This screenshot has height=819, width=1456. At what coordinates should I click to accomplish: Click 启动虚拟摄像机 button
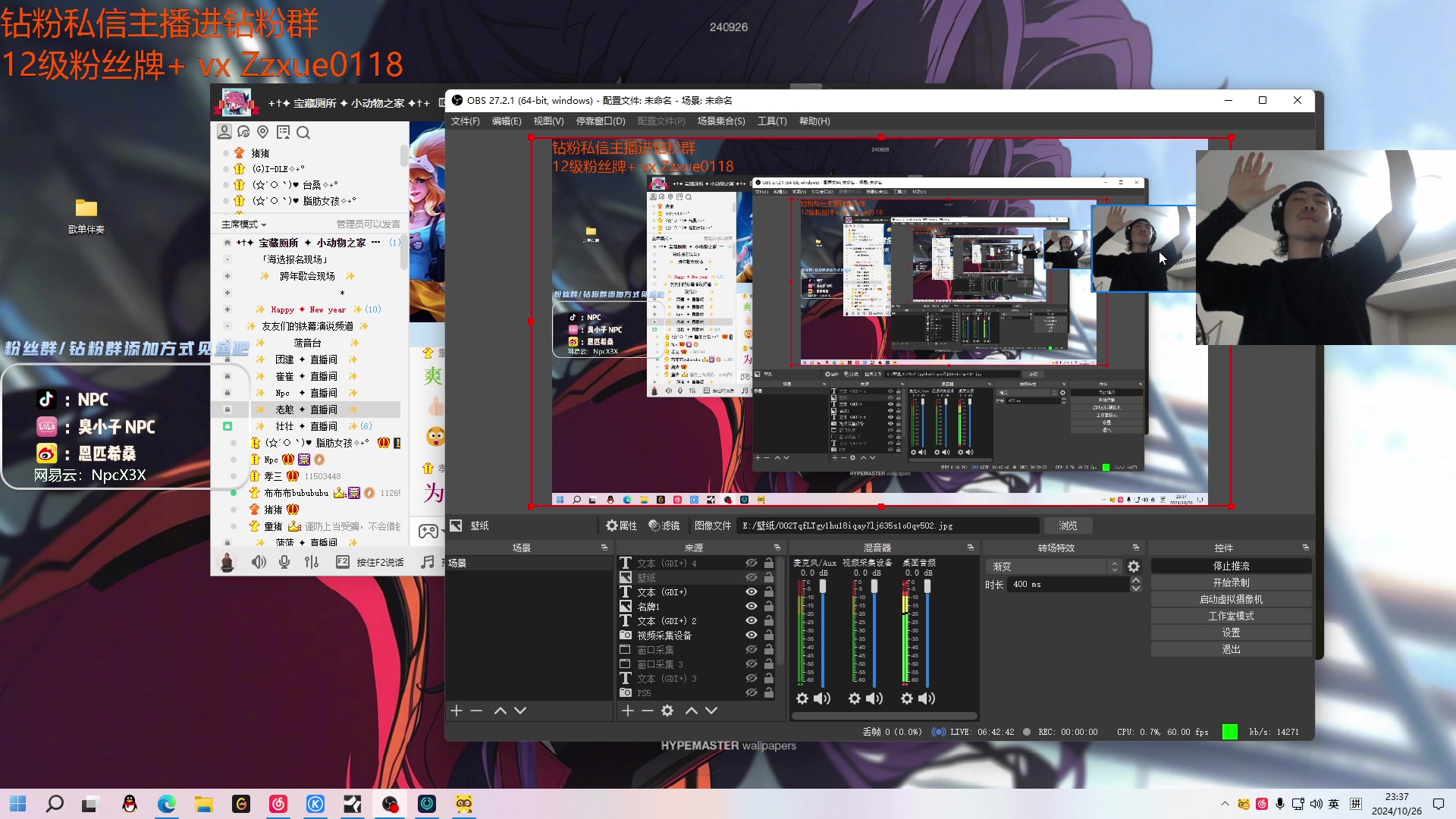[1232, 600]
